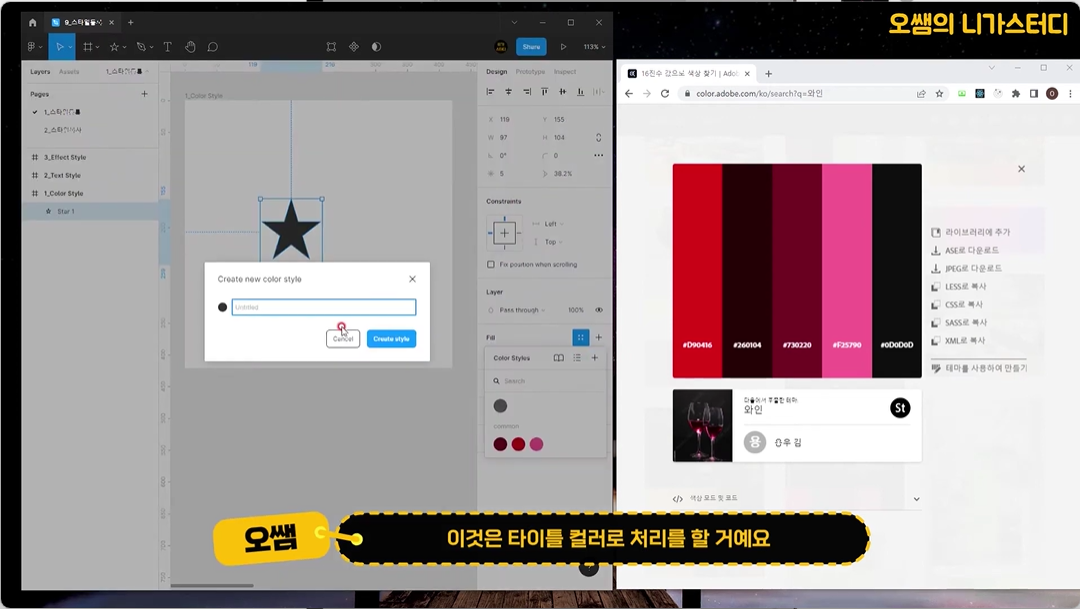Click the #F25790 pink color swatch
The image size is (1080, 609).
[x=847, y=271]
